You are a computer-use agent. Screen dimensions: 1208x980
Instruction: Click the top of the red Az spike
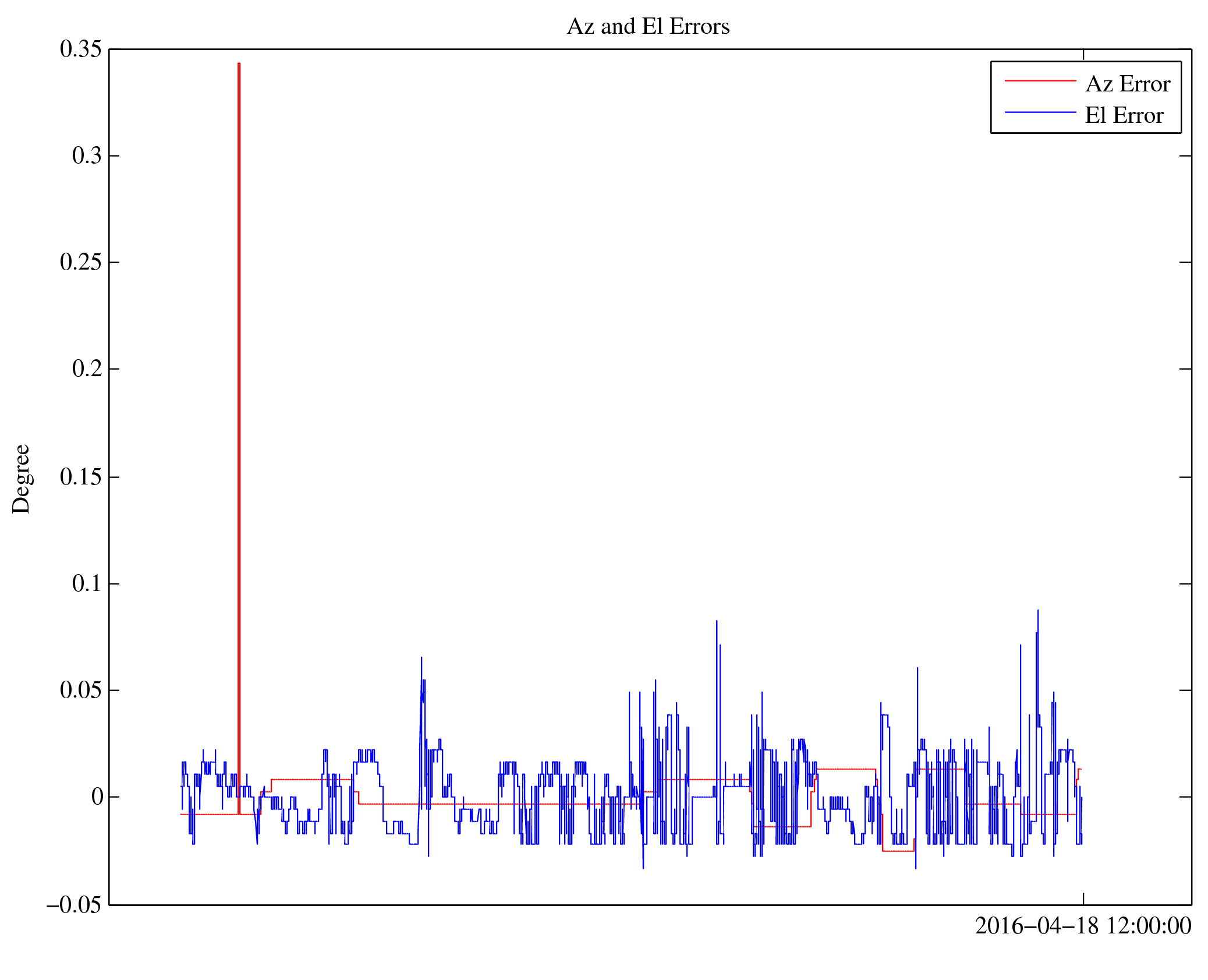[x=239, y=64]
